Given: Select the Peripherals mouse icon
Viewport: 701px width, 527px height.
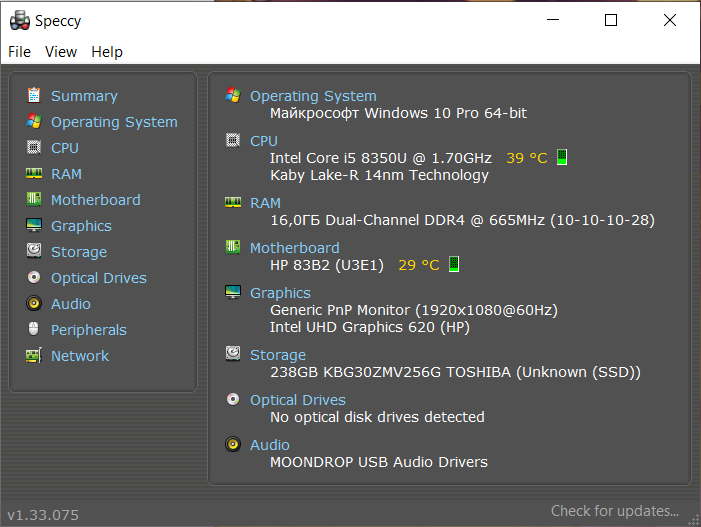Looking at the screenshot, I should pyautogui.click(x=34, y=329).
